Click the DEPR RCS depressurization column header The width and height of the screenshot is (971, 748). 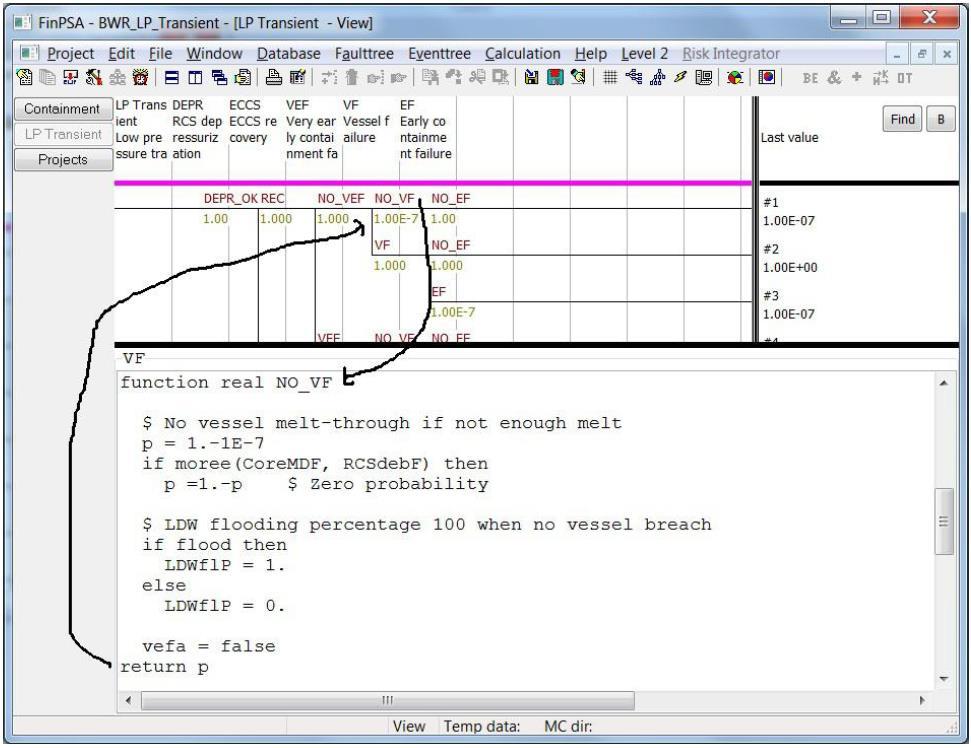pos(199,129)
